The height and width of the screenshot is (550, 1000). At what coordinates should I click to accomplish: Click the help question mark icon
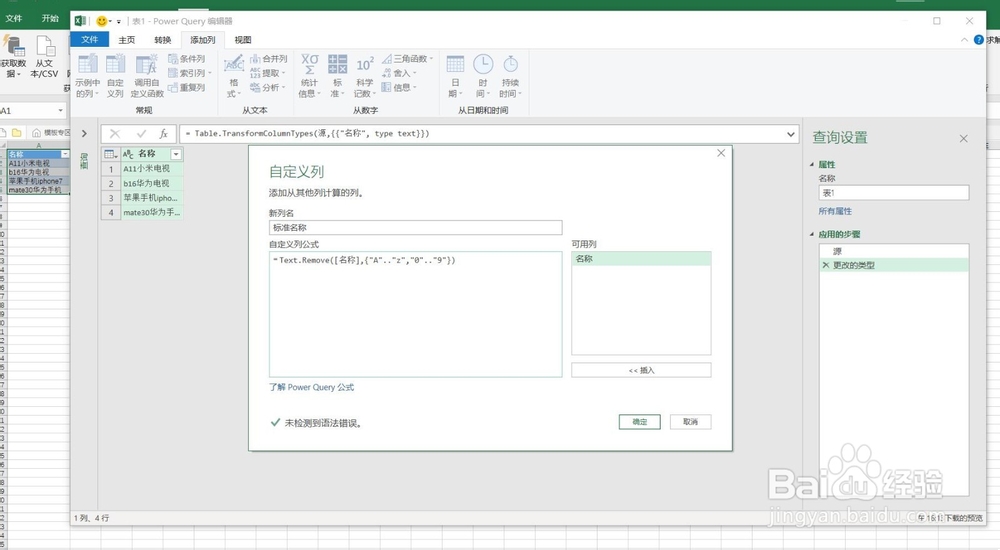pos(979,40)
